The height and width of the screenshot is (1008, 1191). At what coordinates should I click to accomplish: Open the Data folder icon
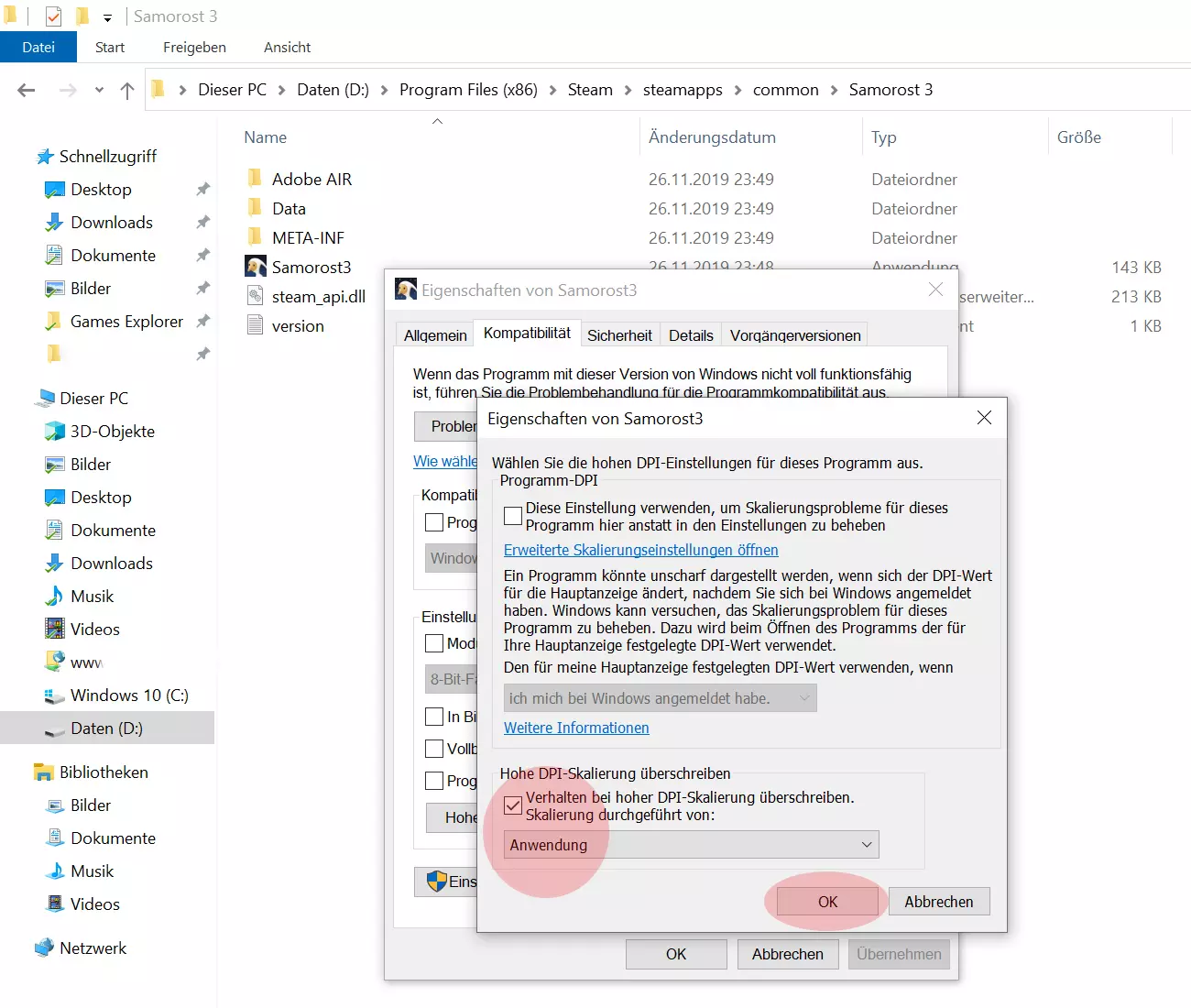pyautogui.click(x=256, y=208)
